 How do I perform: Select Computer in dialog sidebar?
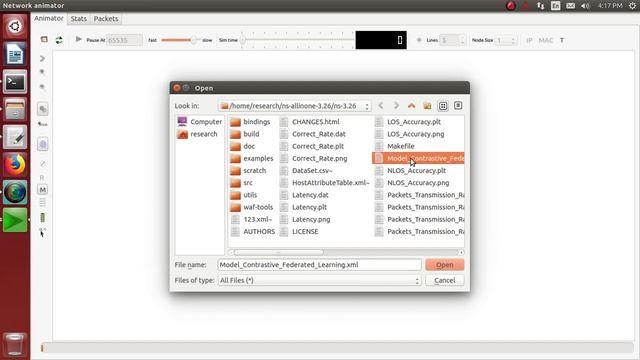200,122
